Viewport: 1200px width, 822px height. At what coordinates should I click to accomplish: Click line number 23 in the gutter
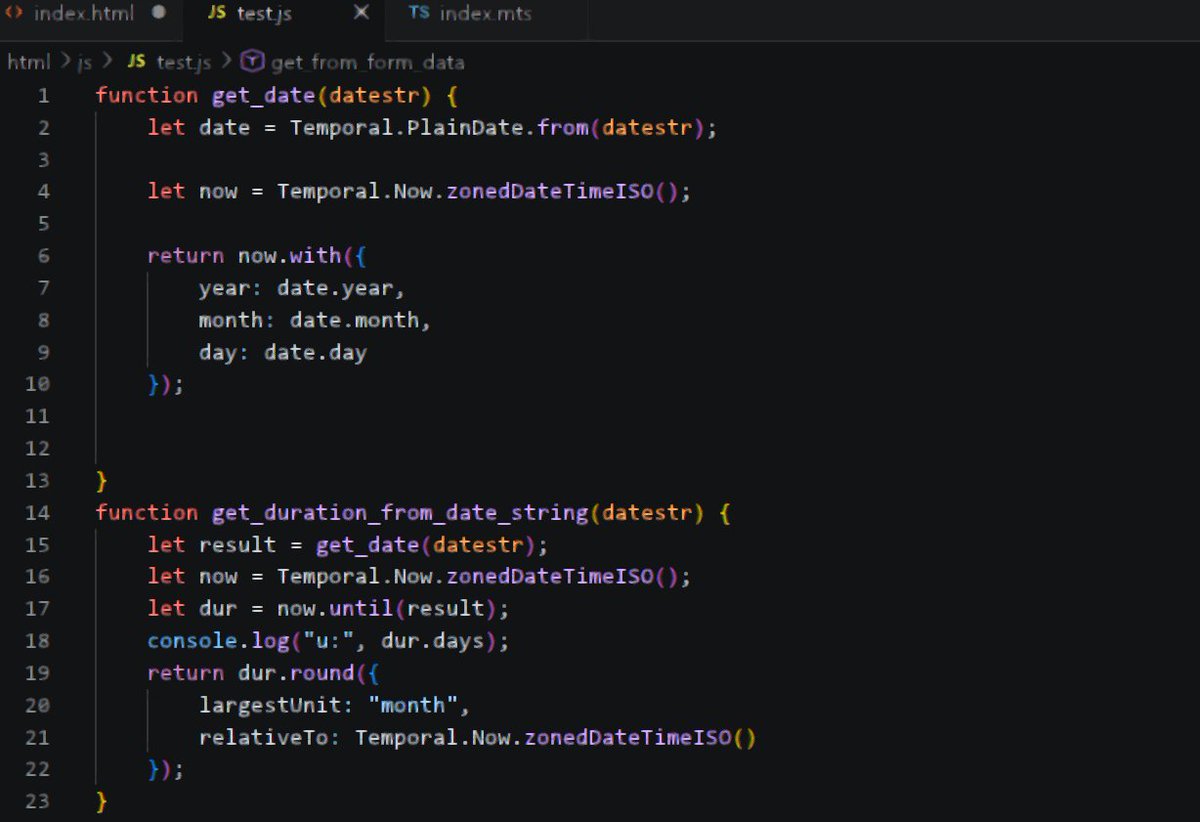pos(38,802)
